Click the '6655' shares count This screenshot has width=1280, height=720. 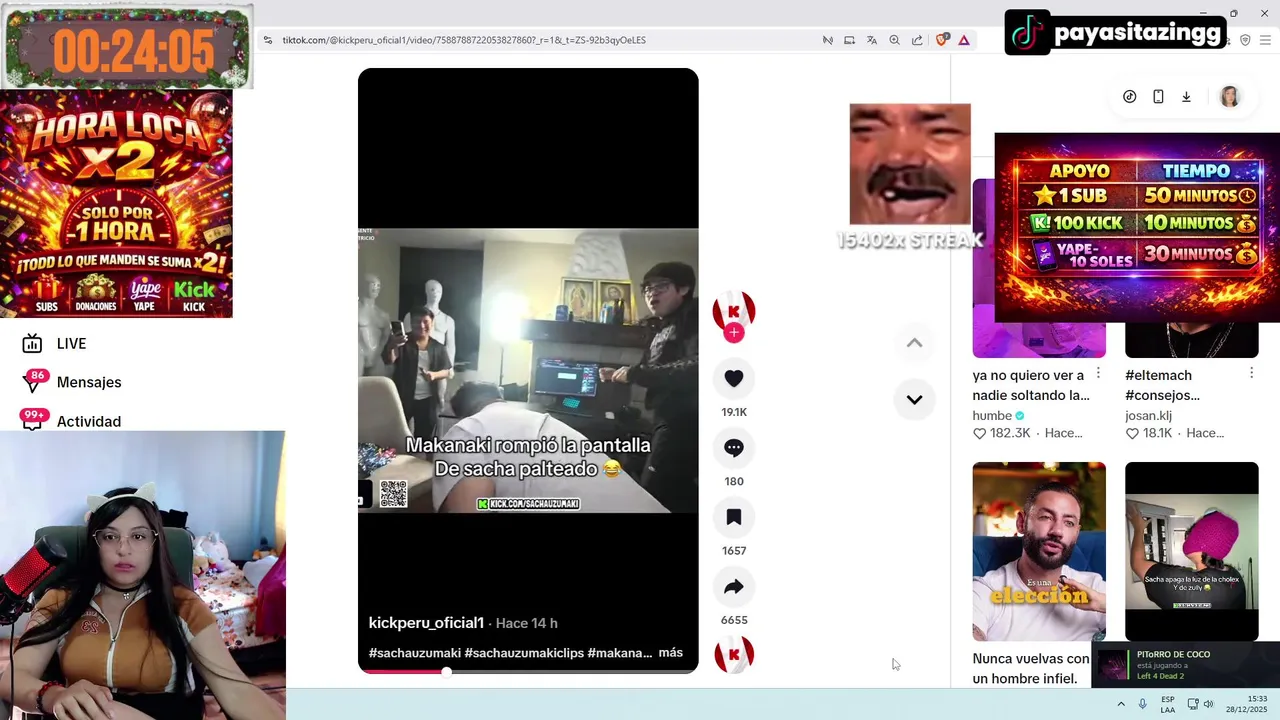pyautogui.click(x=734, y=620)
